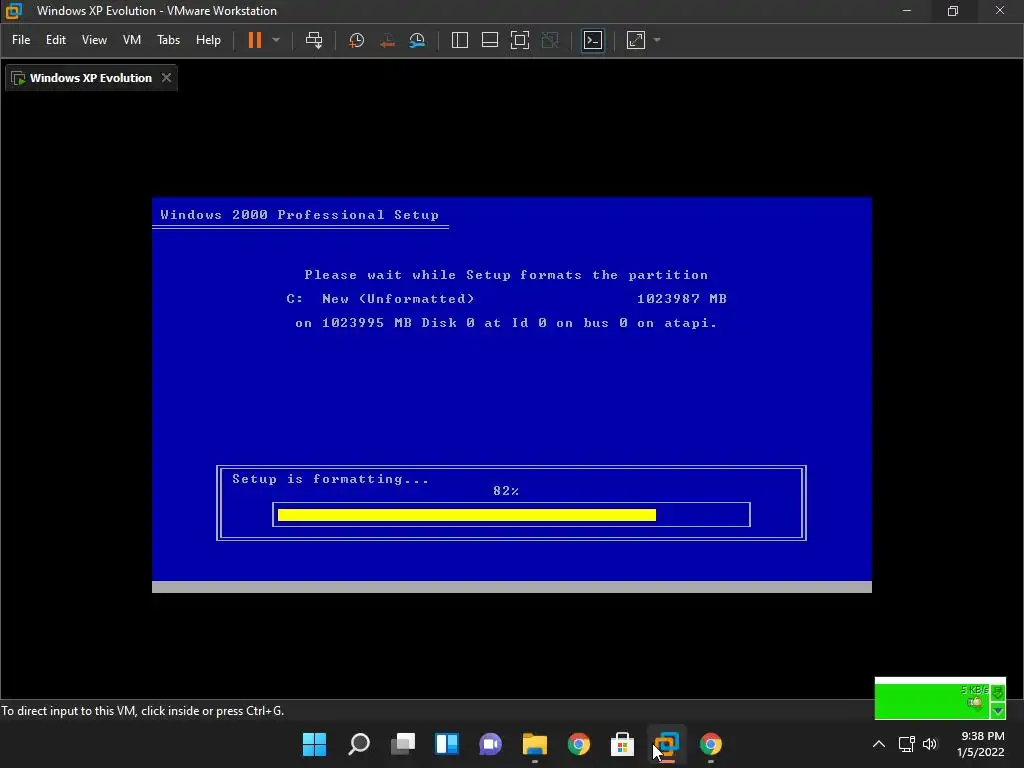
Task: Send Ctrl+Alt+Del to the VM
Action: click(314, 40)
